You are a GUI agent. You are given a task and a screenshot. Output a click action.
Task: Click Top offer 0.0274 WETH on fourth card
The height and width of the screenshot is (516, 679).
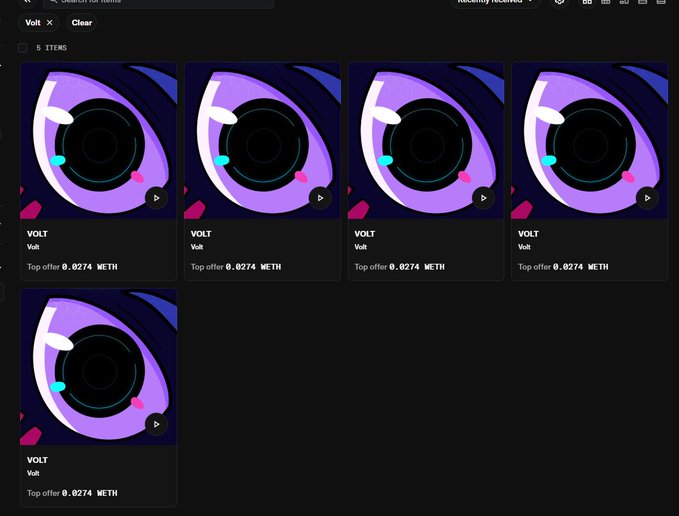click(x=563, y=267)
